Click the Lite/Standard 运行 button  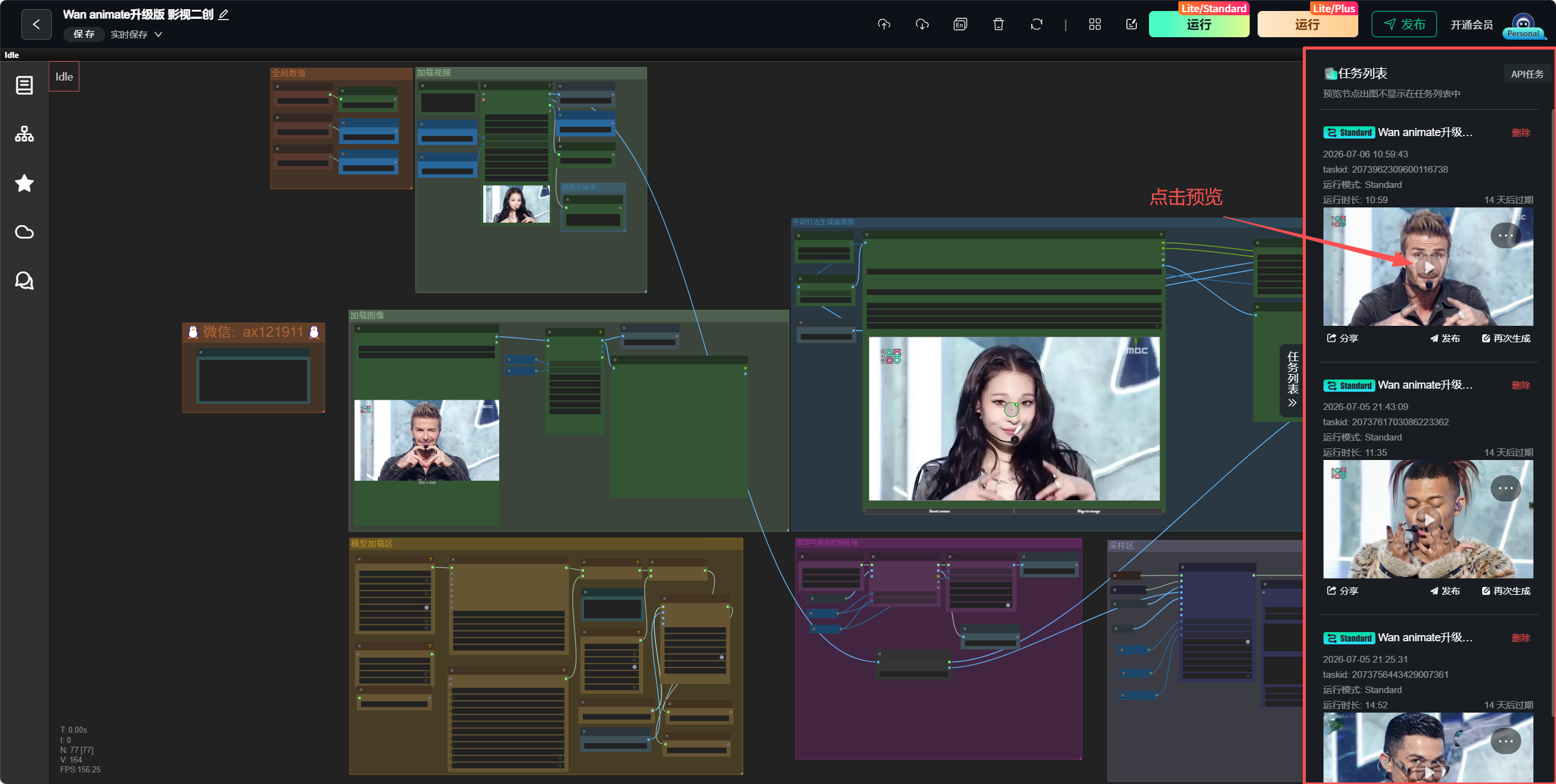pyautogui.click(x=1199, y=24)
